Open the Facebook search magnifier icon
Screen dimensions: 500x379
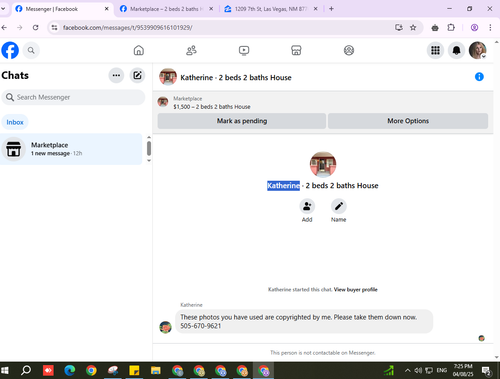pos(31,50)
